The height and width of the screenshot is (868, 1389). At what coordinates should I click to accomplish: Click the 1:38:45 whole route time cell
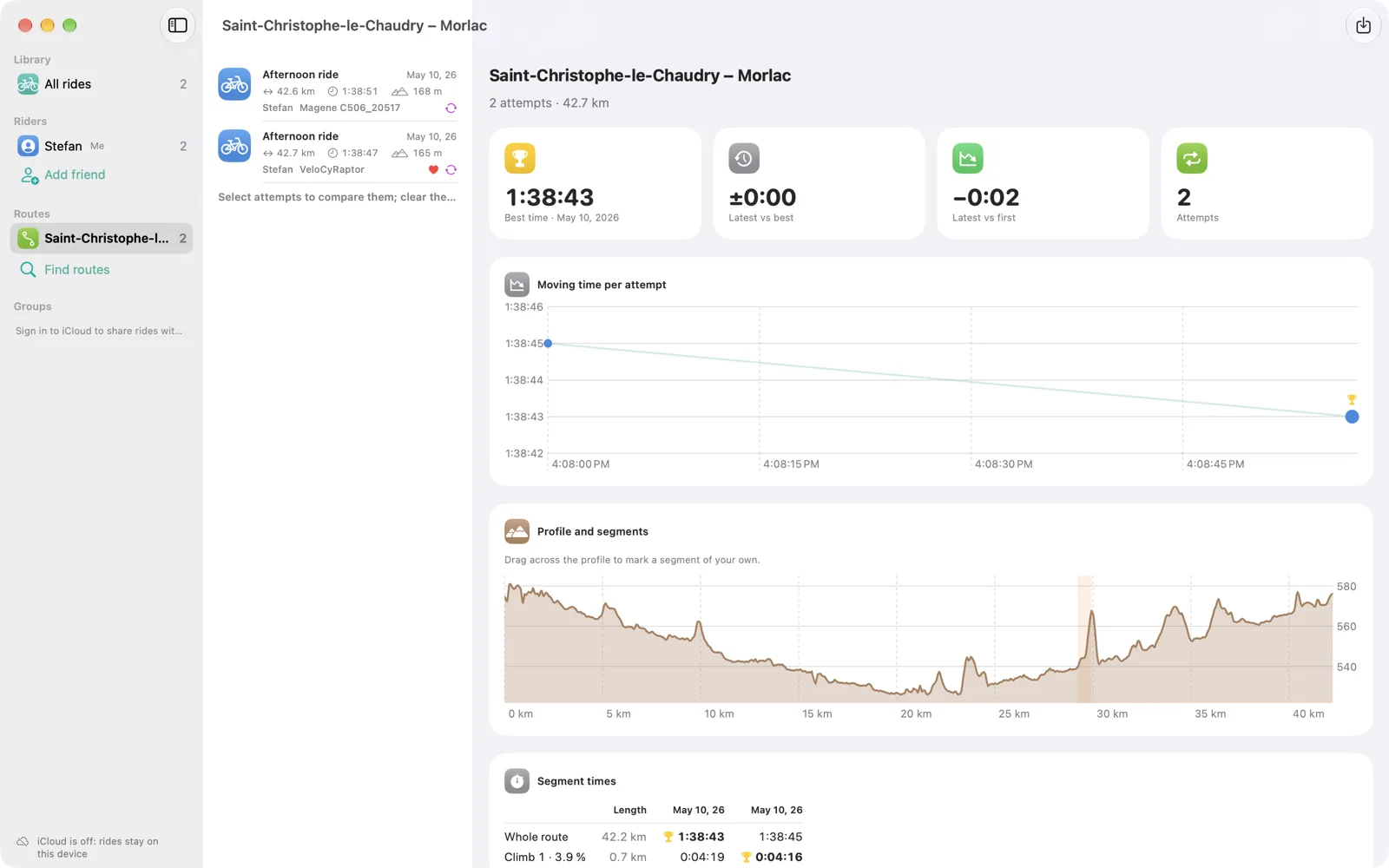click(780, 837)
